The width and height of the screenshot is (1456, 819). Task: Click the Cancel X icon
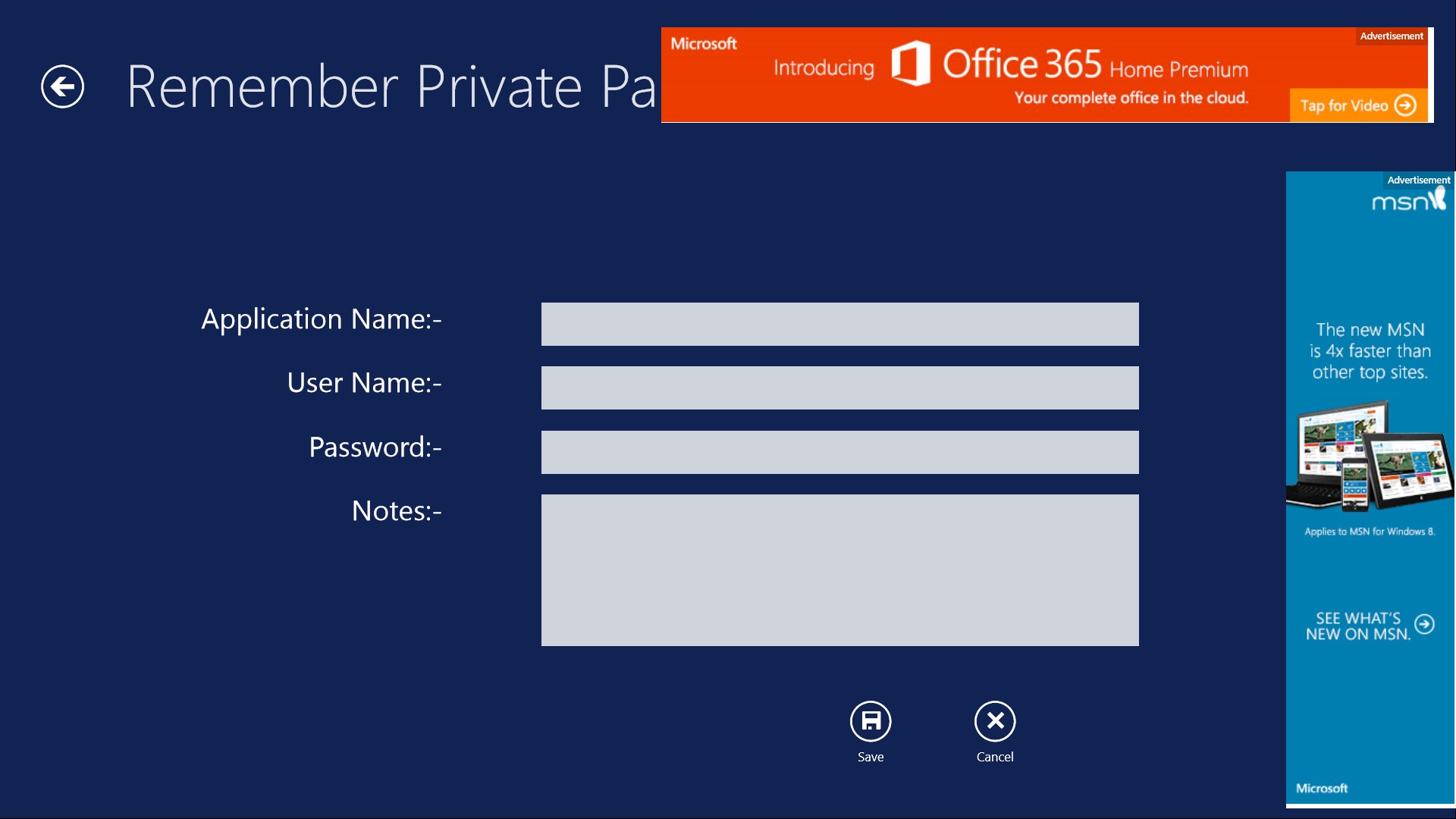pos(995,720)
